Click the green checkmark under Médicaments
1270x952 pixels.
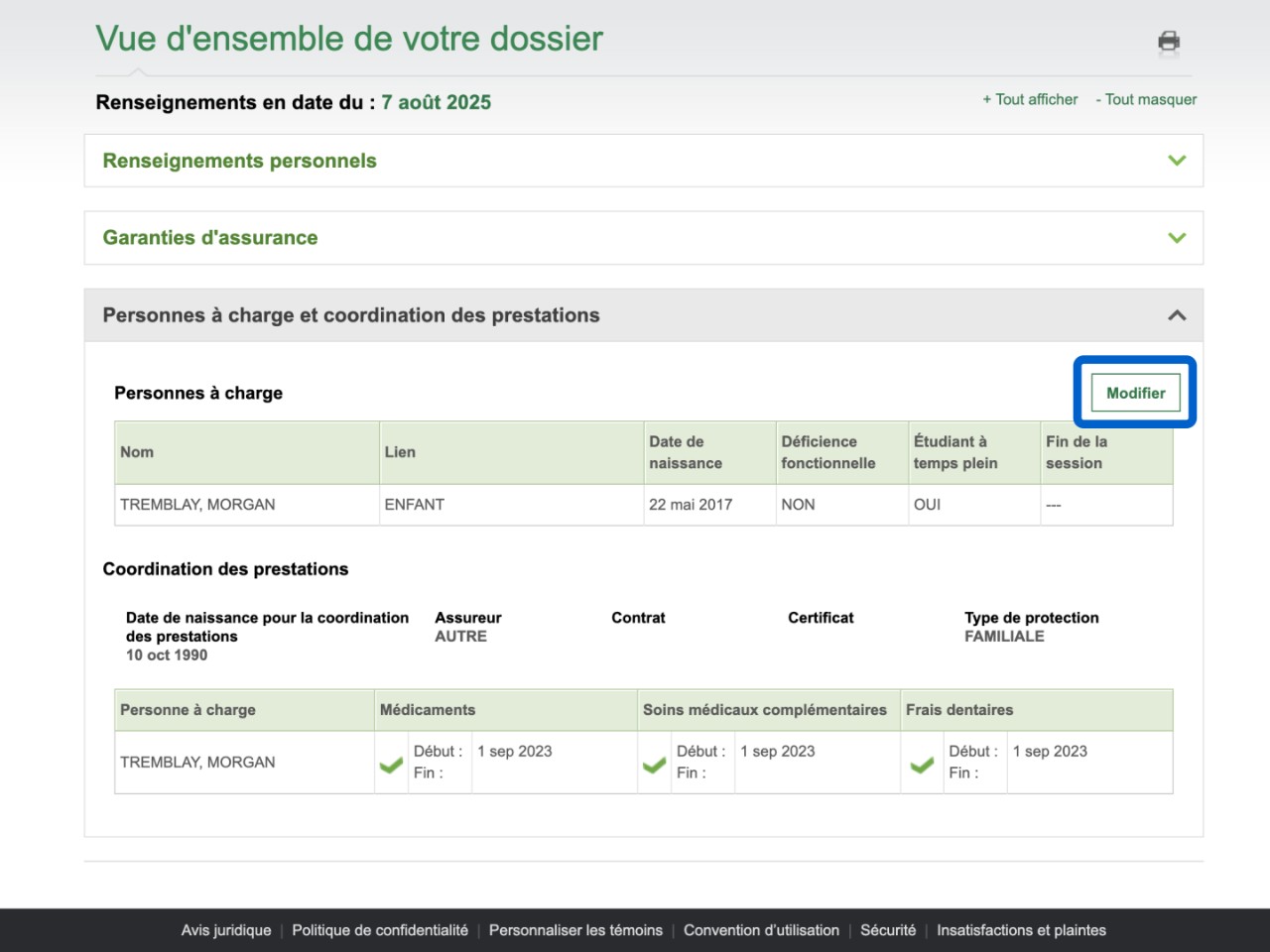point(391,765)
